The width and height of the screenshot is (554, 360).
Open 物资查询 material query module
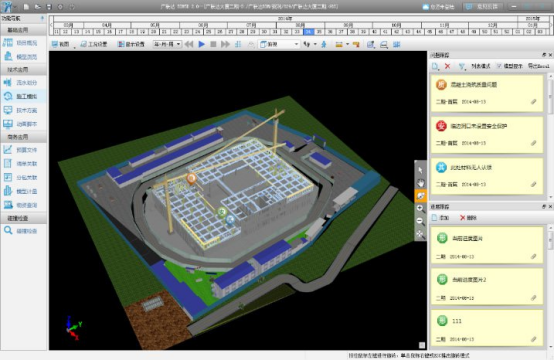point(23,205)
